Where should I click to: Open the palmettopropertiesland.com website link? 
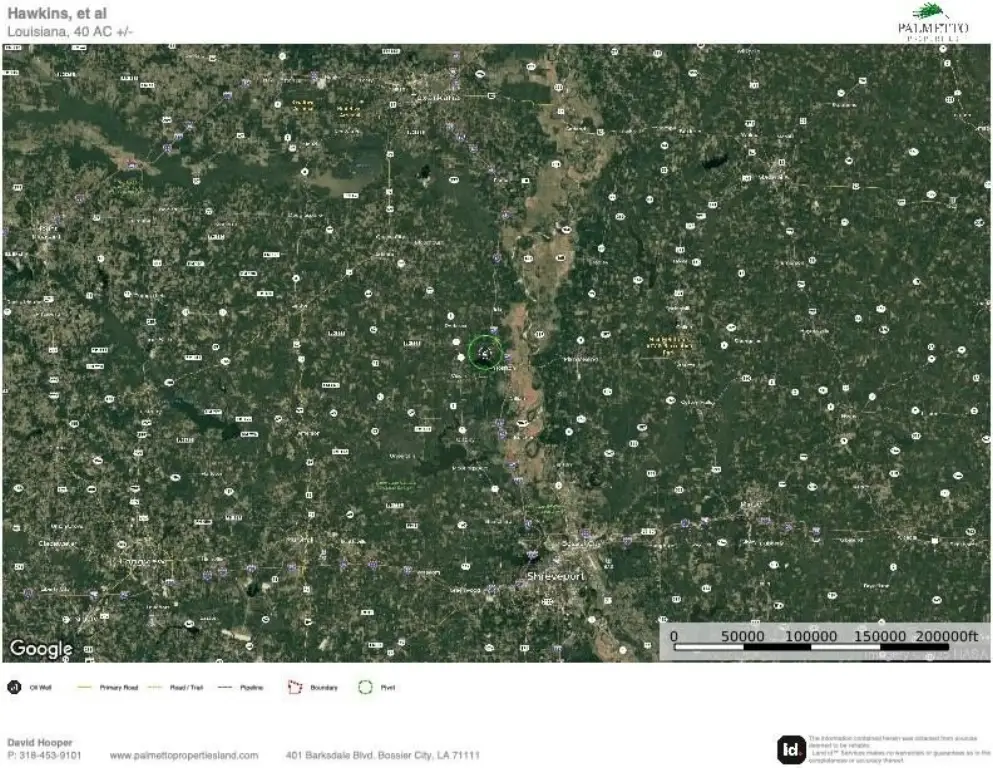(x=184, y=755)
